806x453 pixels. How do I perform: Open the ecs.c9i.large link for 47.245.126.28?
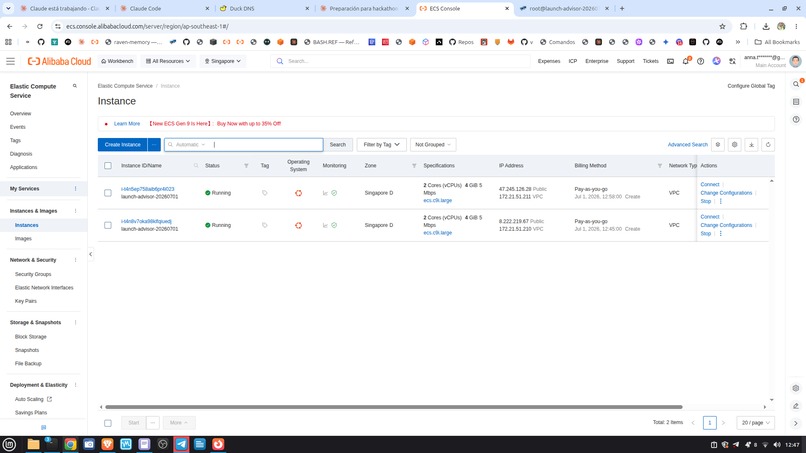[x=437, y=201]
